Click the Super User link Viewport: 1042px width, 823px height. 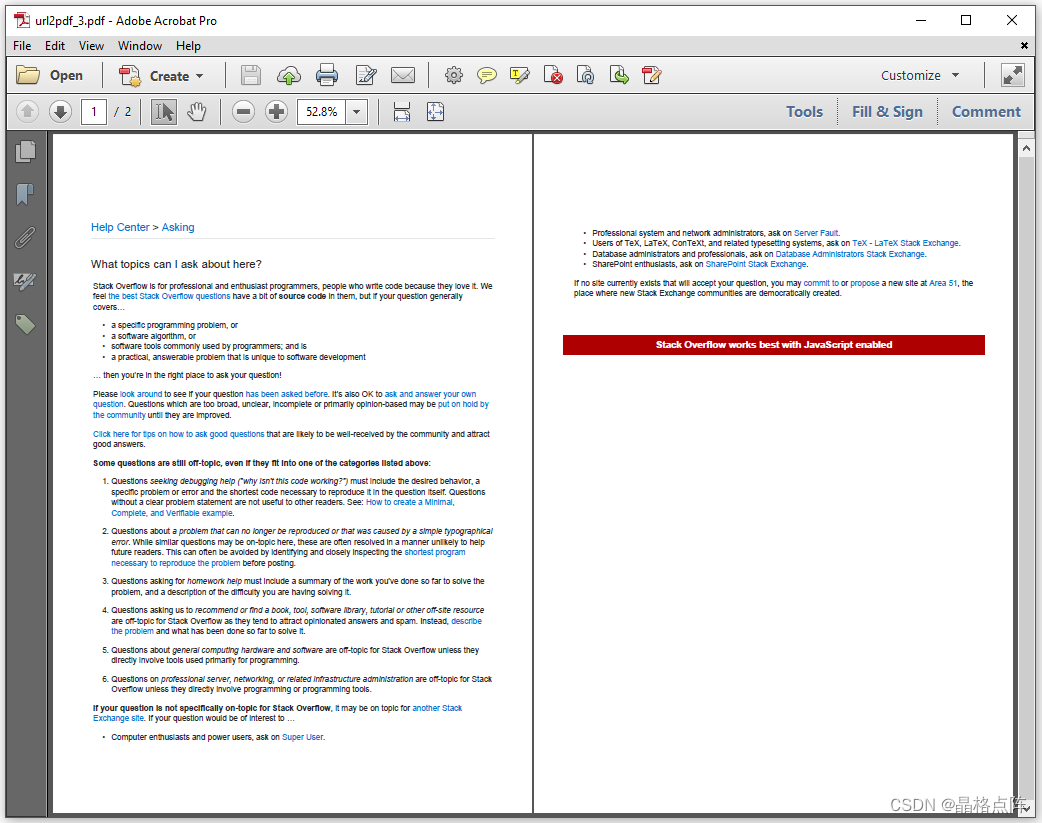302,737
